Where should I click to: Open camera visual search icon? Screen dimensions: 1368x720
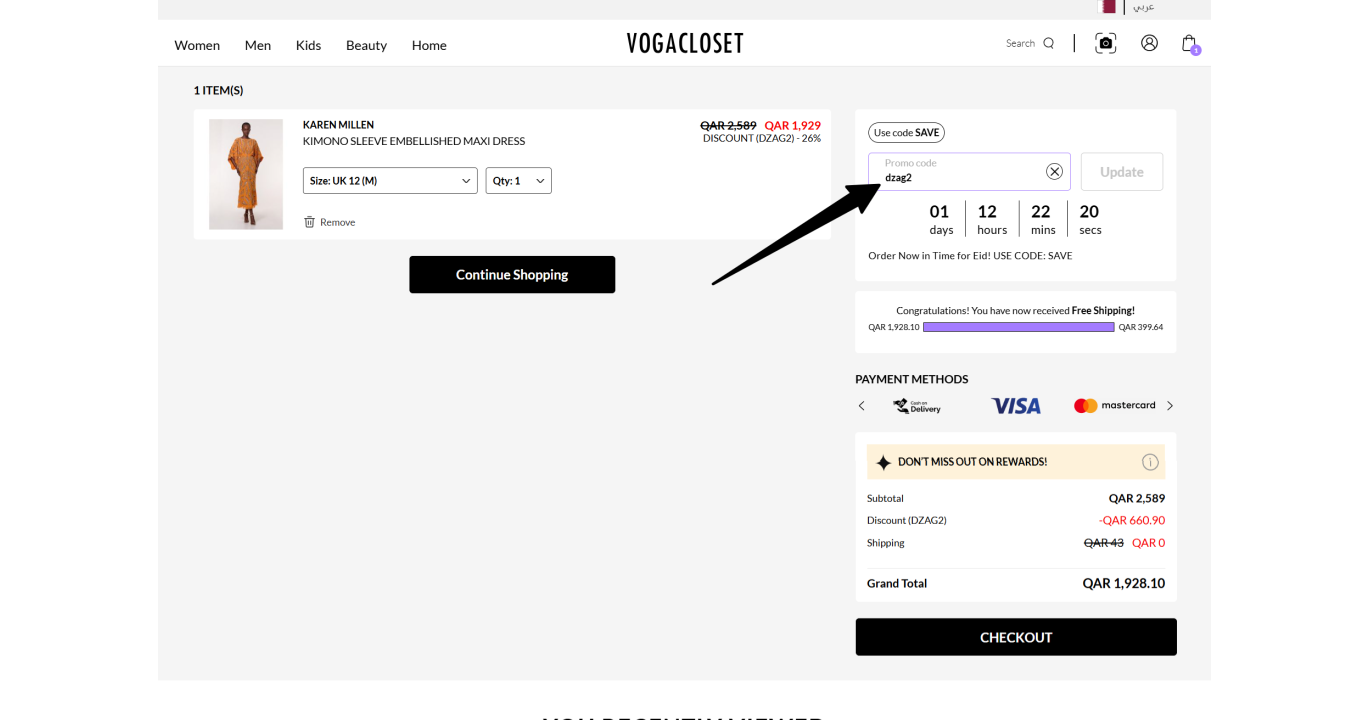point(1105,43)
